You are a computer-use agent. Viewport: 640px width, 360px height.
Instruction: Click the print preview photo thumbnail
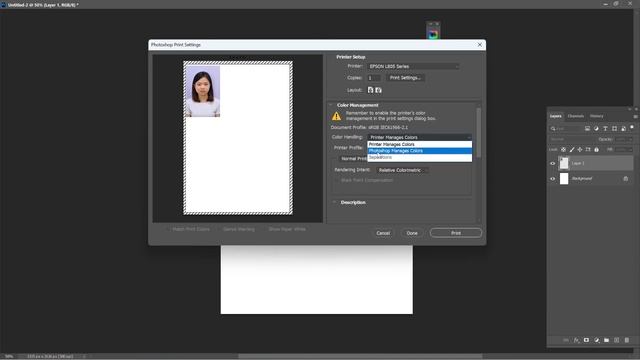point(202,91)
